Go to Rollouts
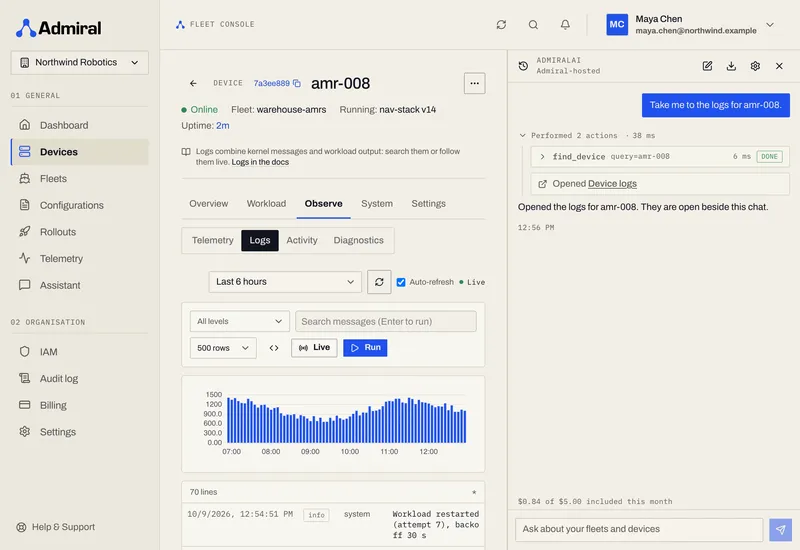Image resolution: width=800 pixels, height=550 pixels. [80, 232]
